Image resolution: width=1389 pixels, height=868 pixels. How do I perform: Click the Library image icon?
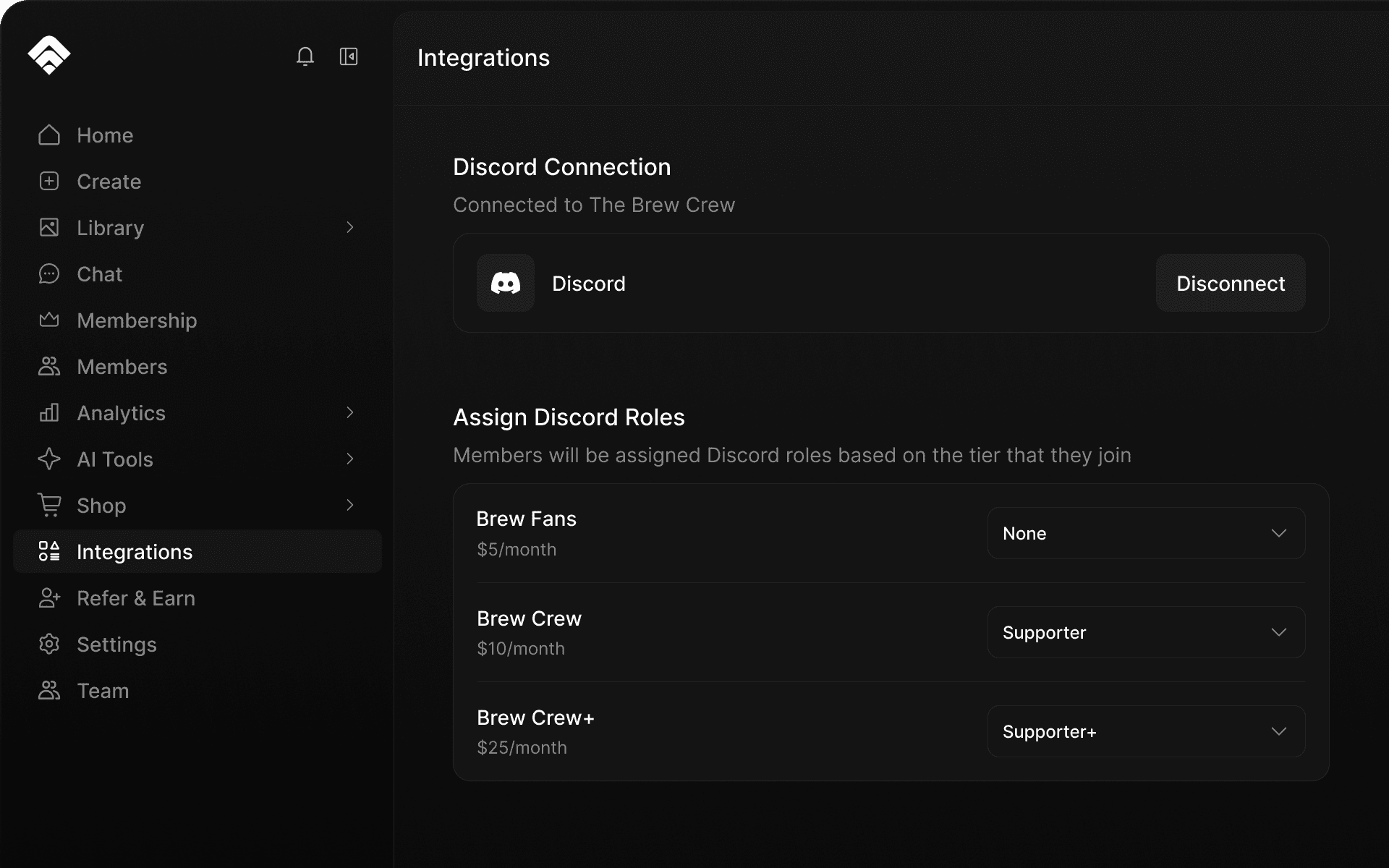click(x=49, y=228)
